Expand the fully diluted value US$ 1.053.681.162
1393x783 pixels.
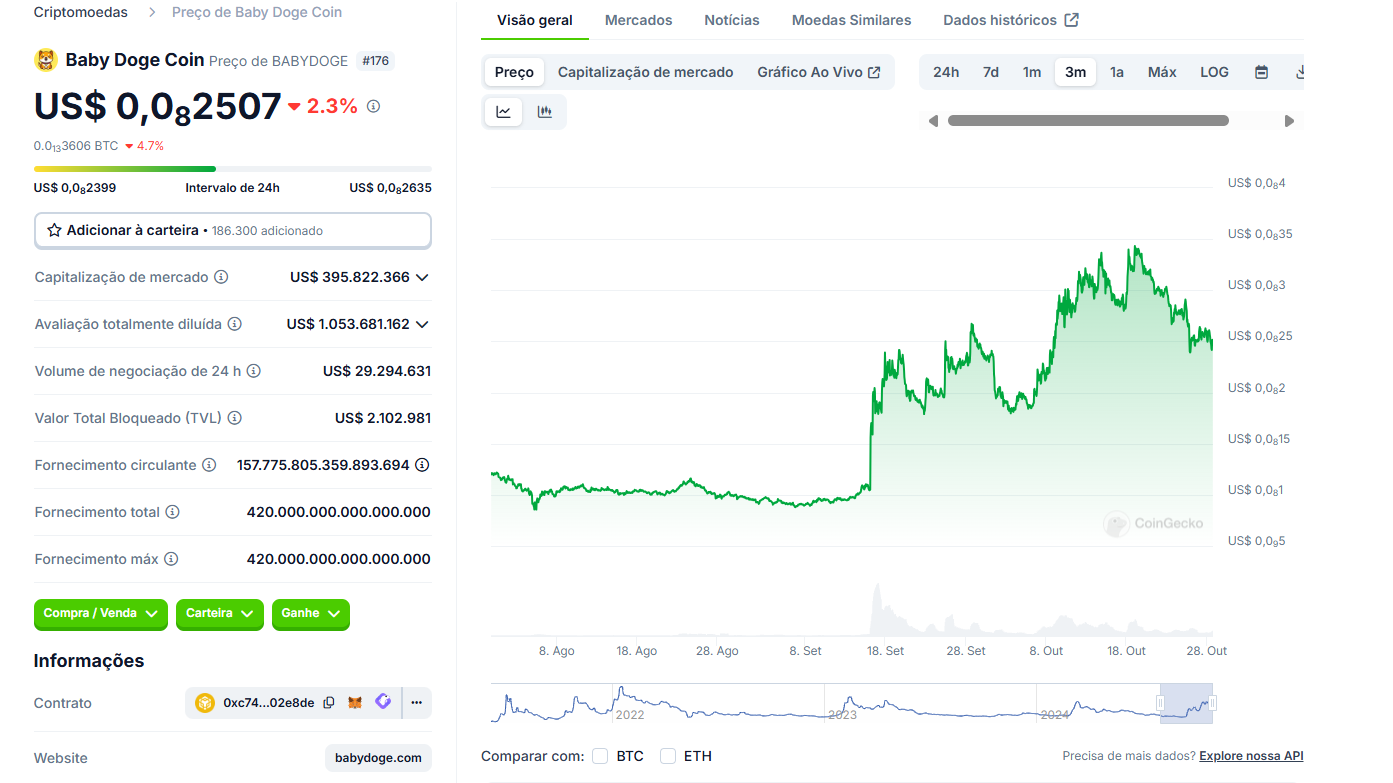pos(422,324)
